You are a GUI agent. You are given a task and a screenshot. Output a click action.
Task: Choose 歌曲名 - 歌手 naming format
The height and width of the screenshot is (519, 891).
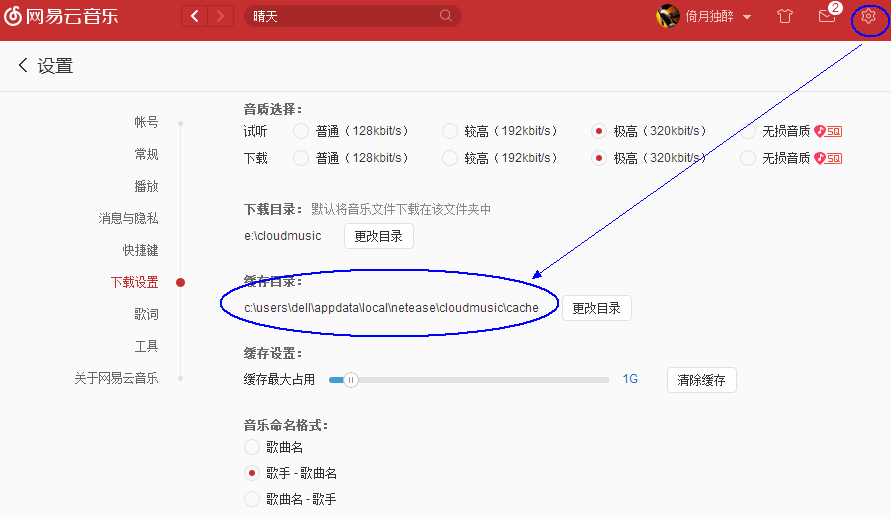[252, 499]
